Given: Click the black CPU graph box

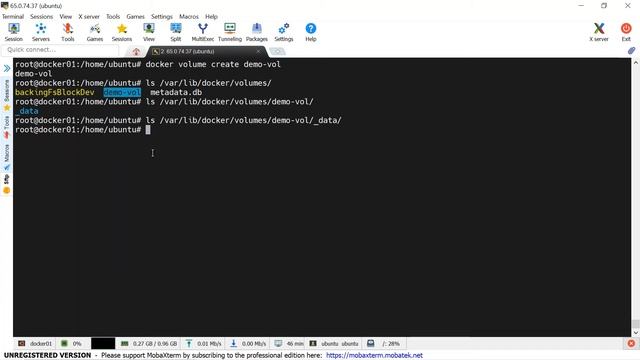Looking at the screenshot, I should tap(103, 344).
